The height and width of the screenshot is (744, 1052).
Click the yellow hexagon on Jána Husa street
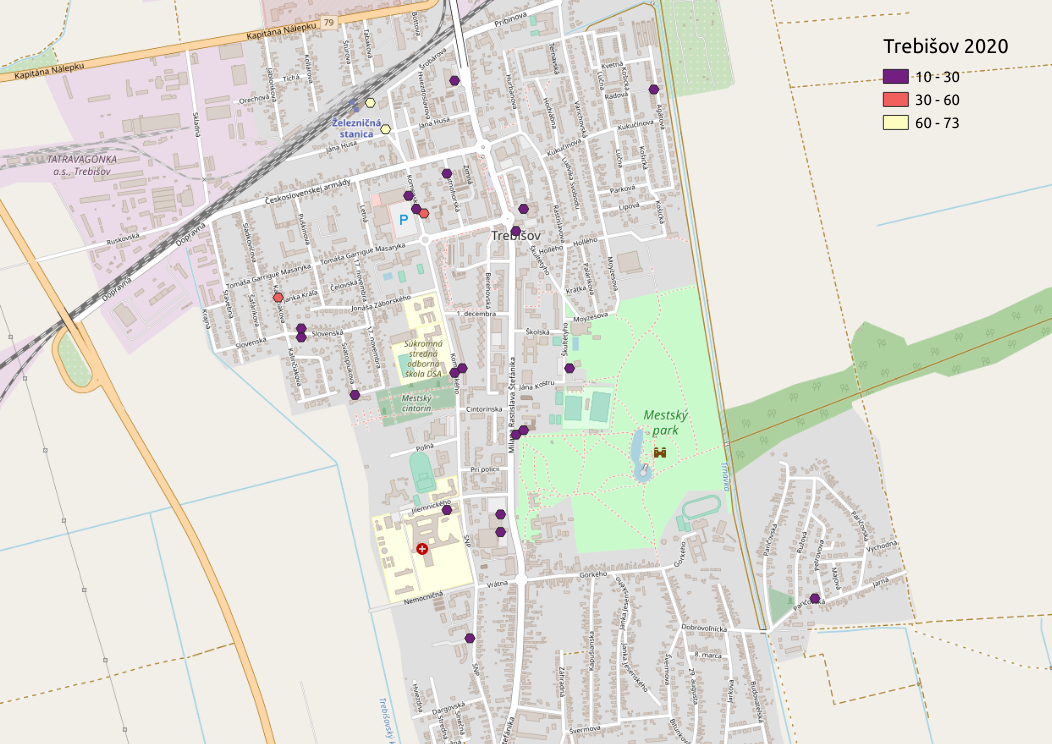pyautogui.click(x=386, y=128)
